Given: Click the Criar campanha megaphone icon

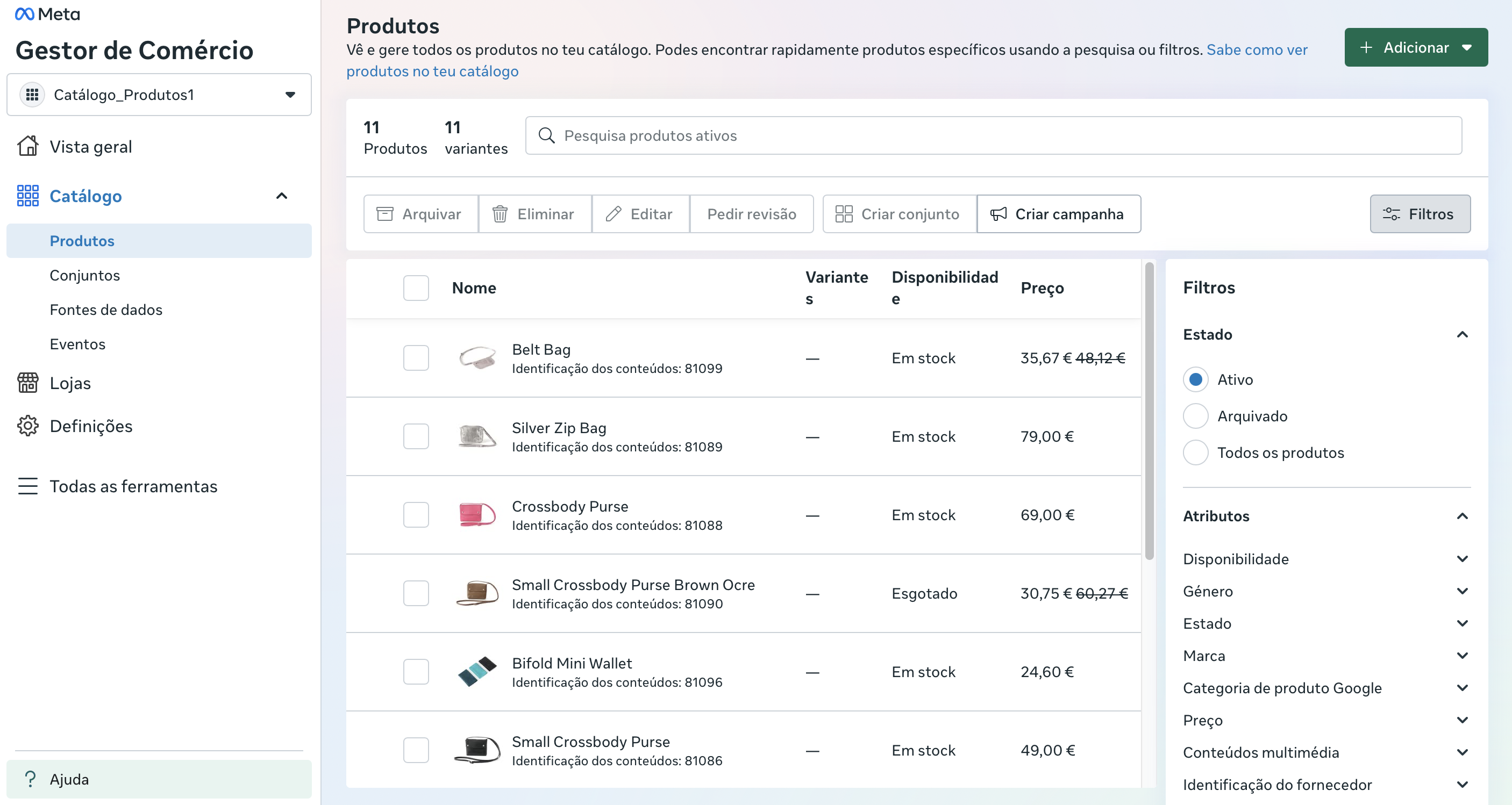Looking at the screenshot, I should point(999,214).
